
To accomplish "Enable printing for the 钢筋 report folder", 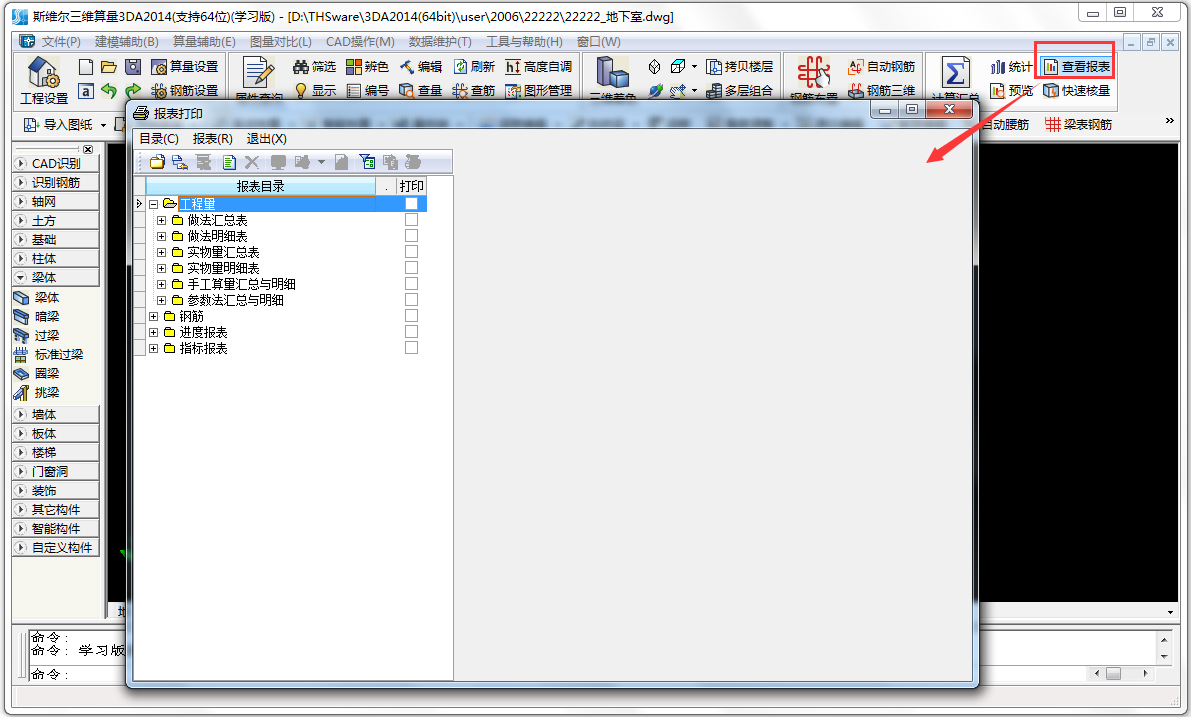I will point(410,316).
